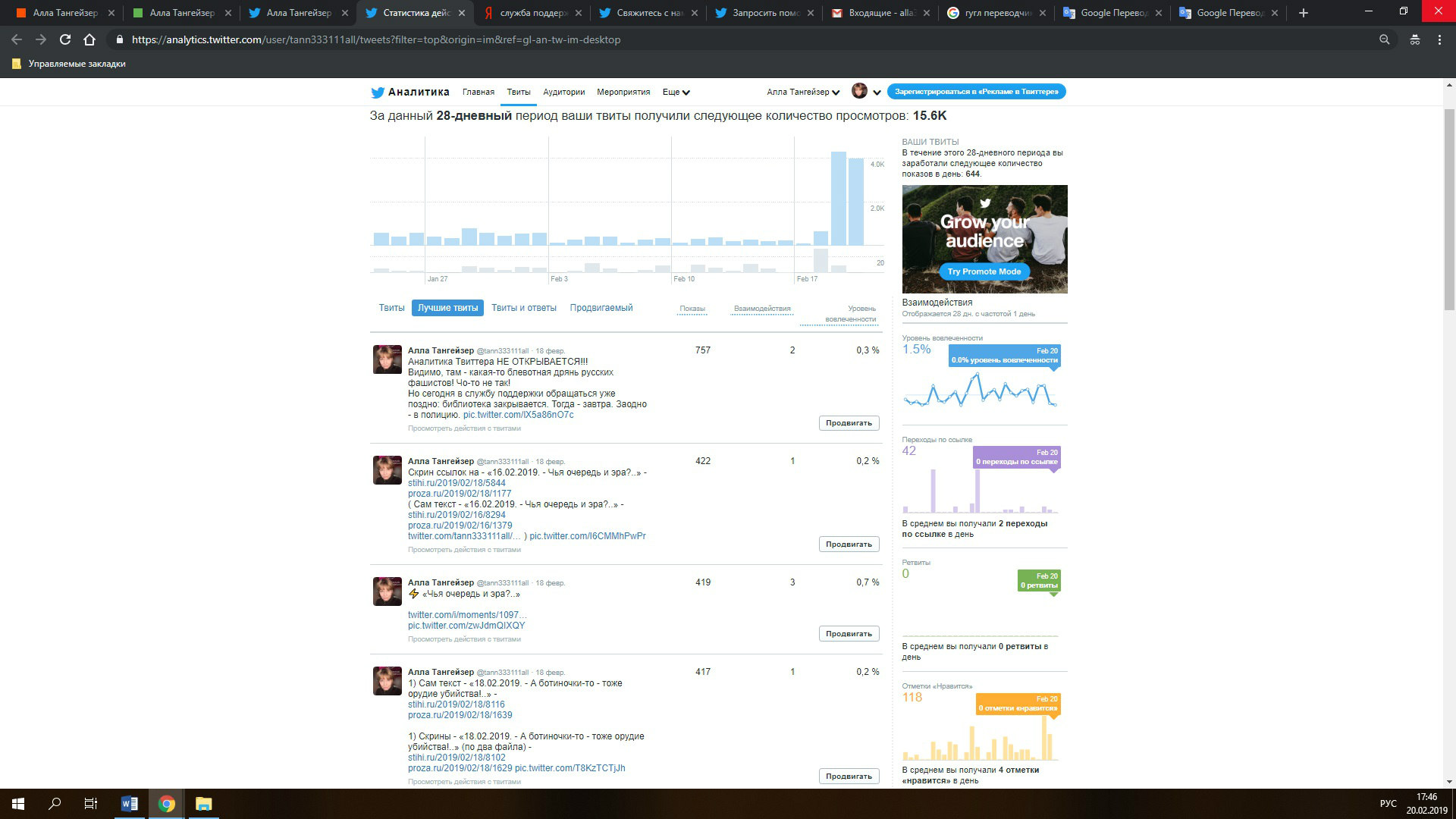The height and width of the screenshot is (819, 1456).
Task: Click the Twitter bird logo next to Аналитика
Action: tap(377, 93)
